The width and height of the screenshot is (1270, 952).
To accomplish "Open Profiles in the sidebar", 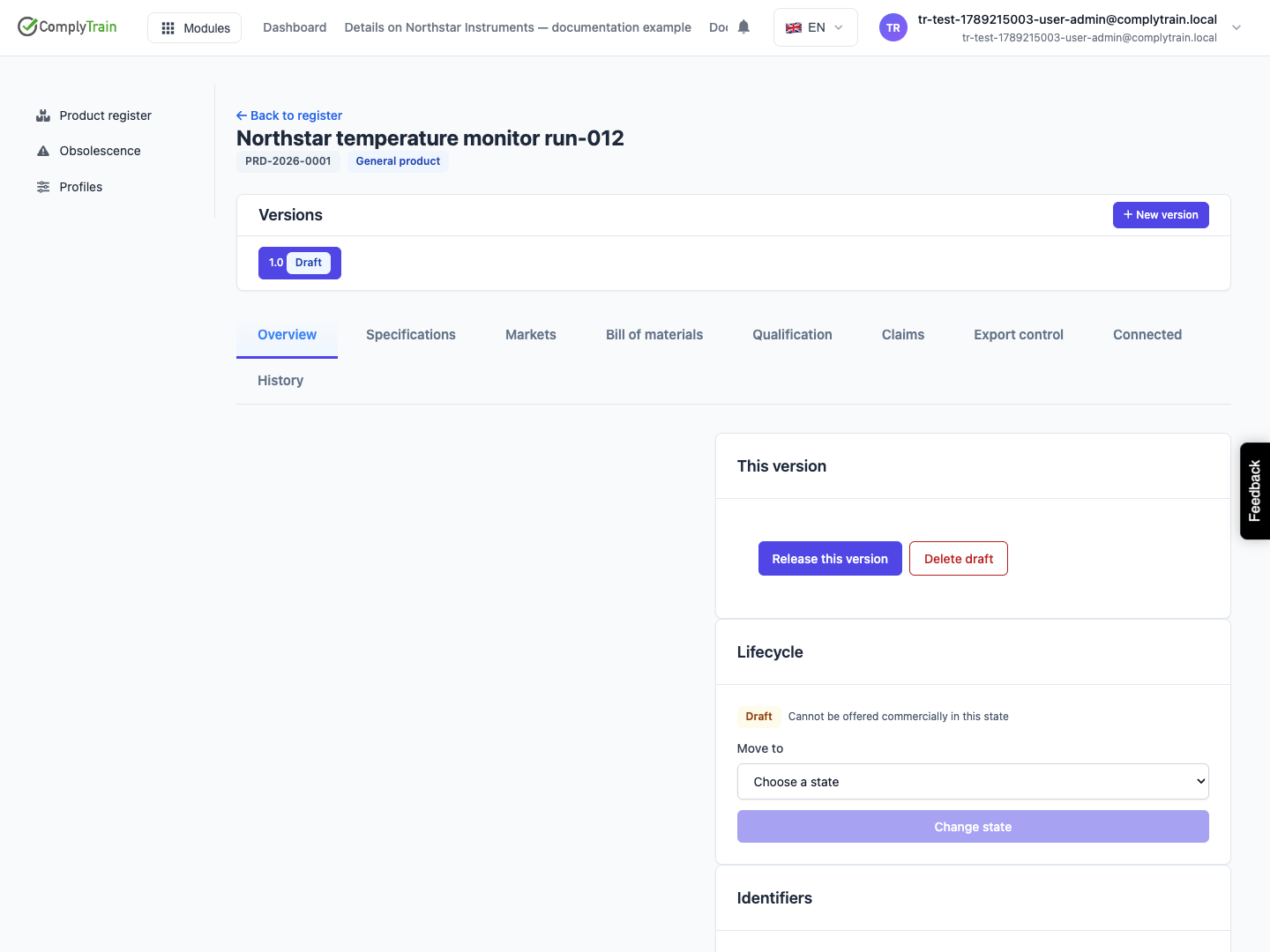I will coord(81,187).
